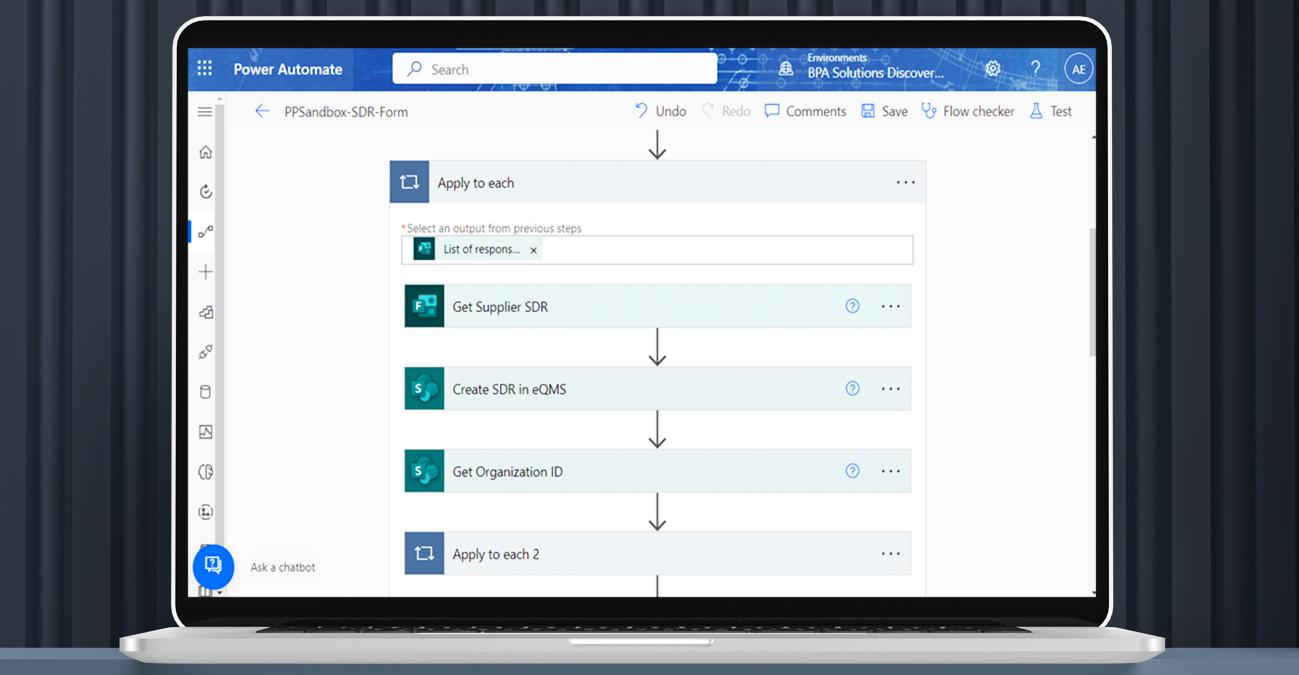
Task: Expand the Get Supplier SDR action
Action: tap(657, 307)
